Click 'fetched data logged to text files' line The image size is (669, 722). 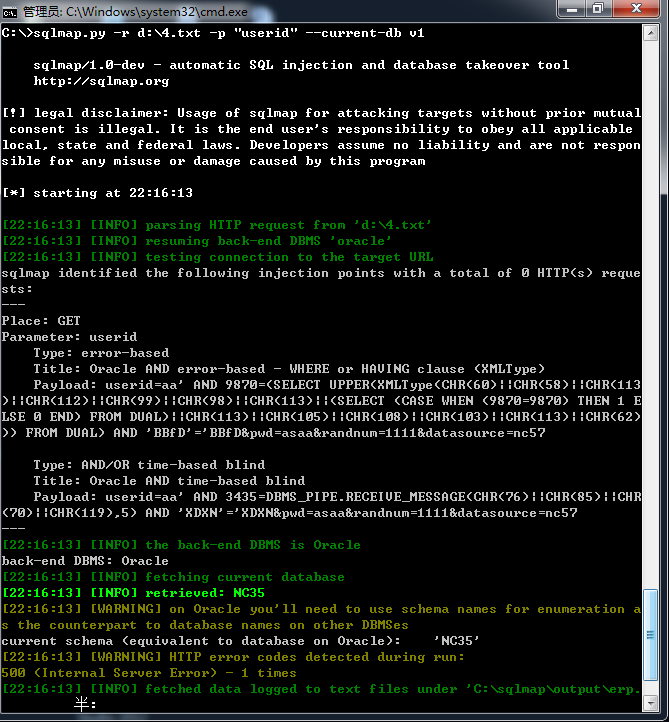click(321, 689)
